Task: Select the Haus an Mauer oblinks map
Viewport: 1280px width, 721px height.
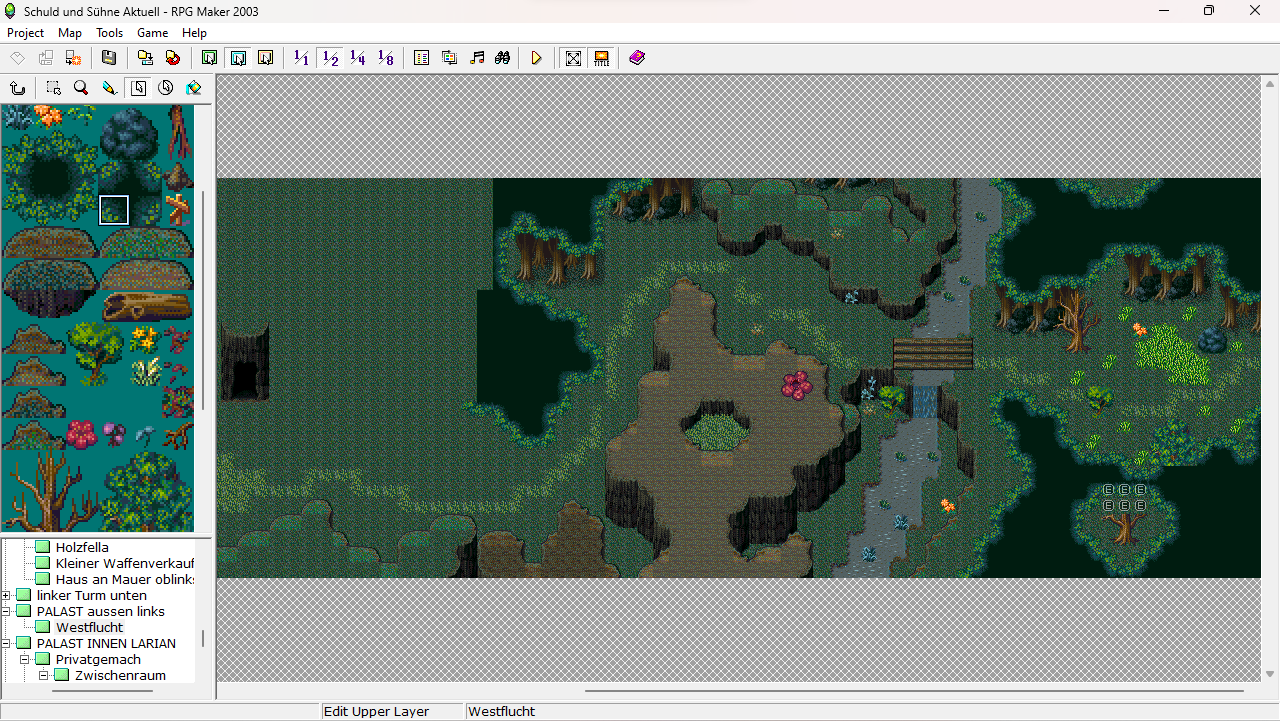Action: [125, 579]
